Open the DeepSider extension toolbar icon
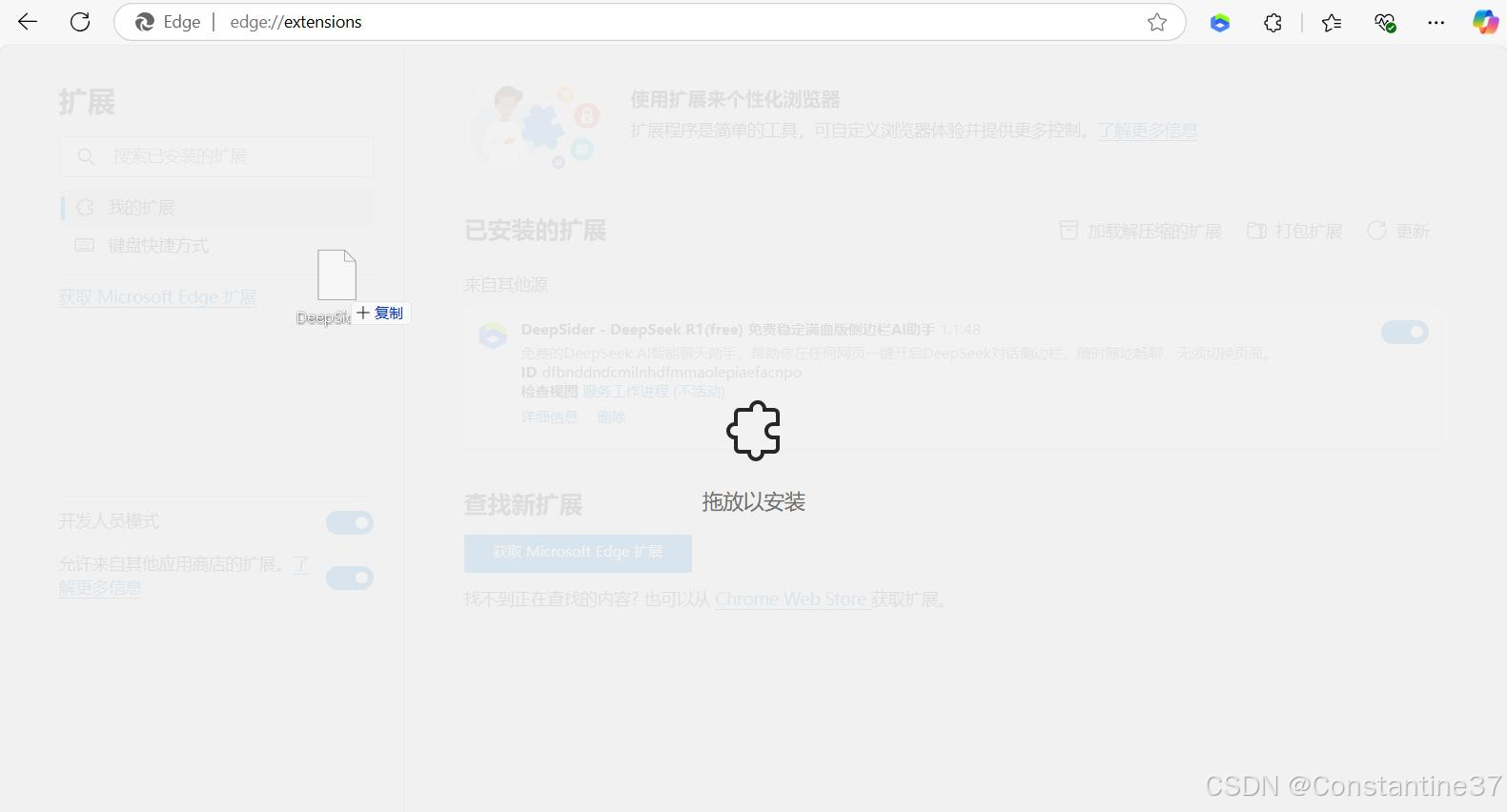The image size is (1507, 812). click(x=1220, y=23)
